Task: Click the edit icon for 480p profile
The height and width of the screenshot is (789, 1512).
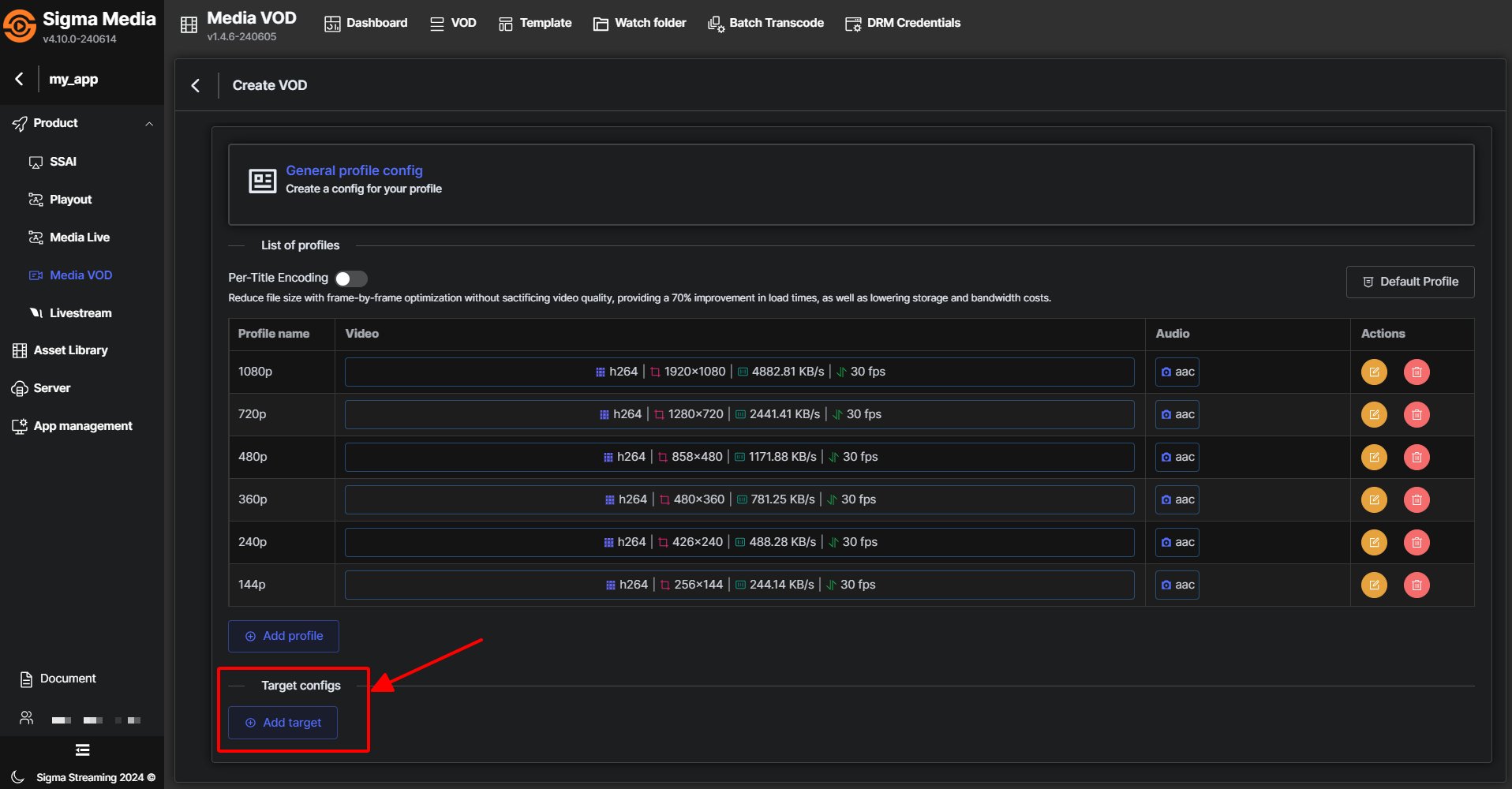Action: (1374, 457)
